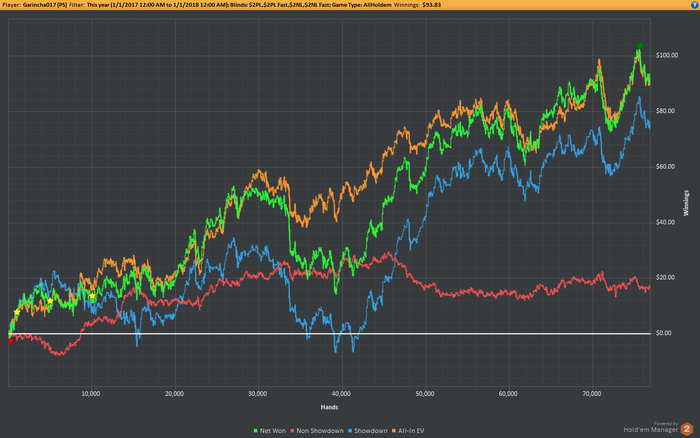Click the $60.00 axis label
Image resolution: width=700 pixels, height=438 pixels.
tap(666, 167)
